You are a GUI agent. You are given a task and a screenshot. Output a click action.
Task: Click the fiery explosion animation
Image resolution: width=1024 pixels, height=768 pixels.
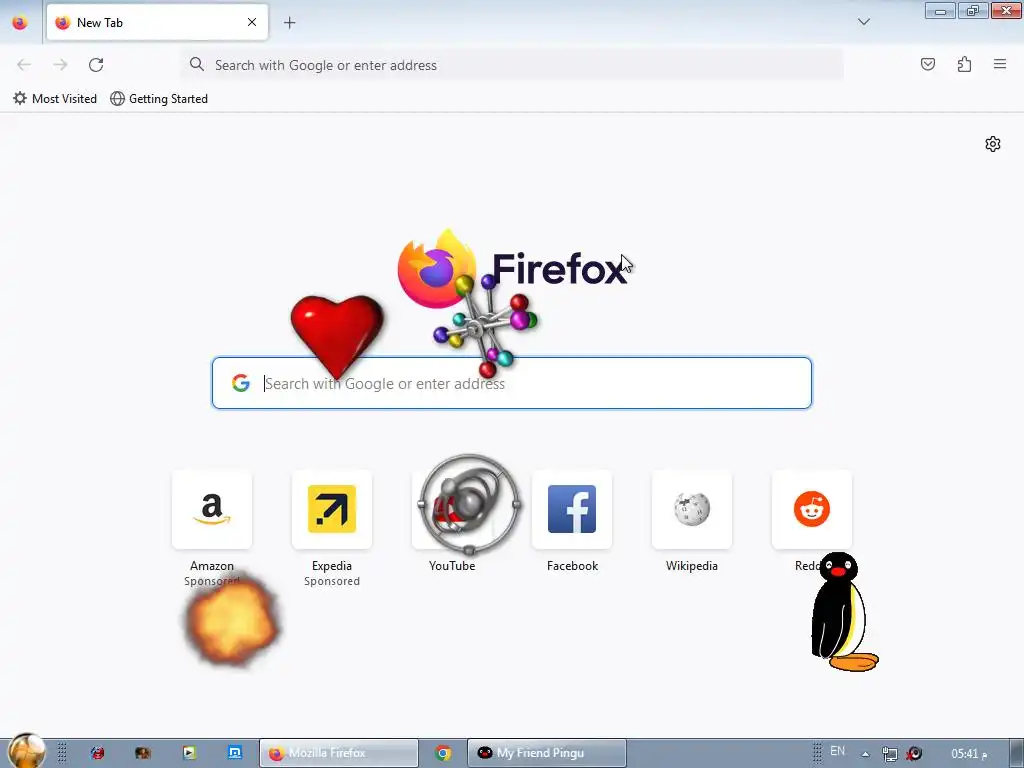(x=232, y=620)
